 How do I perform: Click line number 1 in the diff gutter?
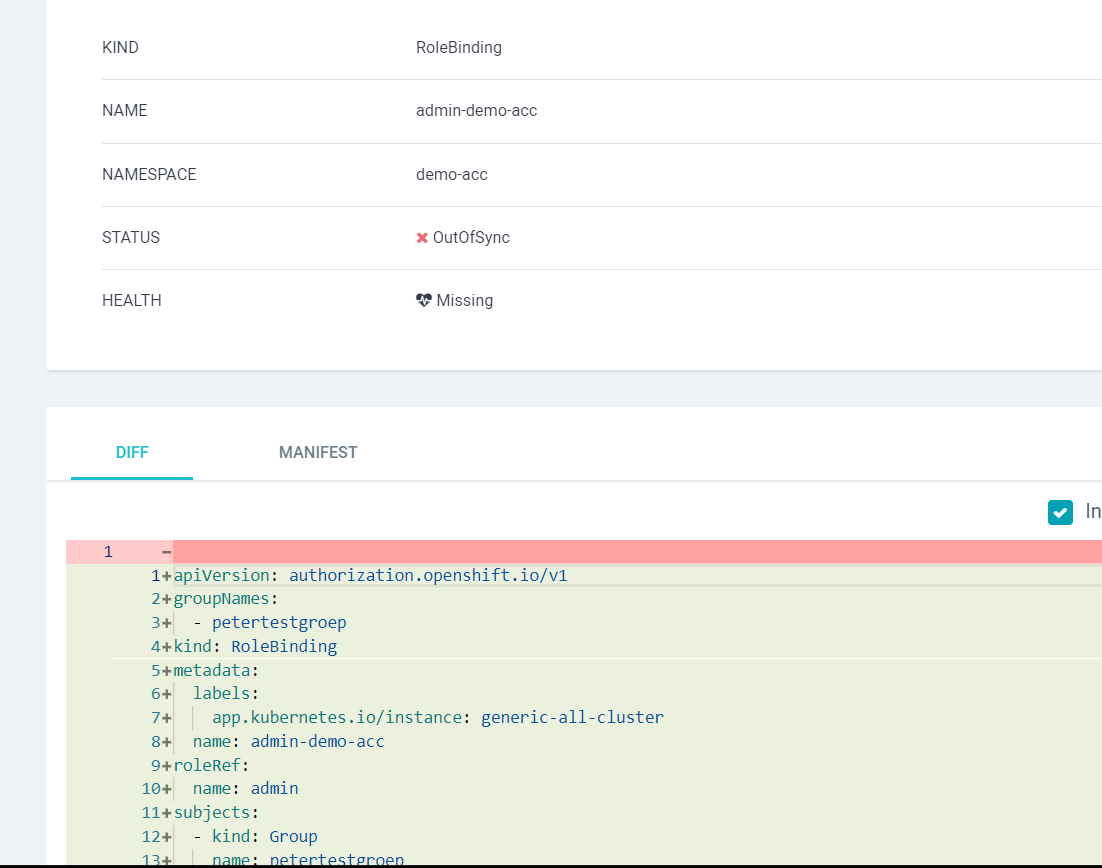(108, 551)
